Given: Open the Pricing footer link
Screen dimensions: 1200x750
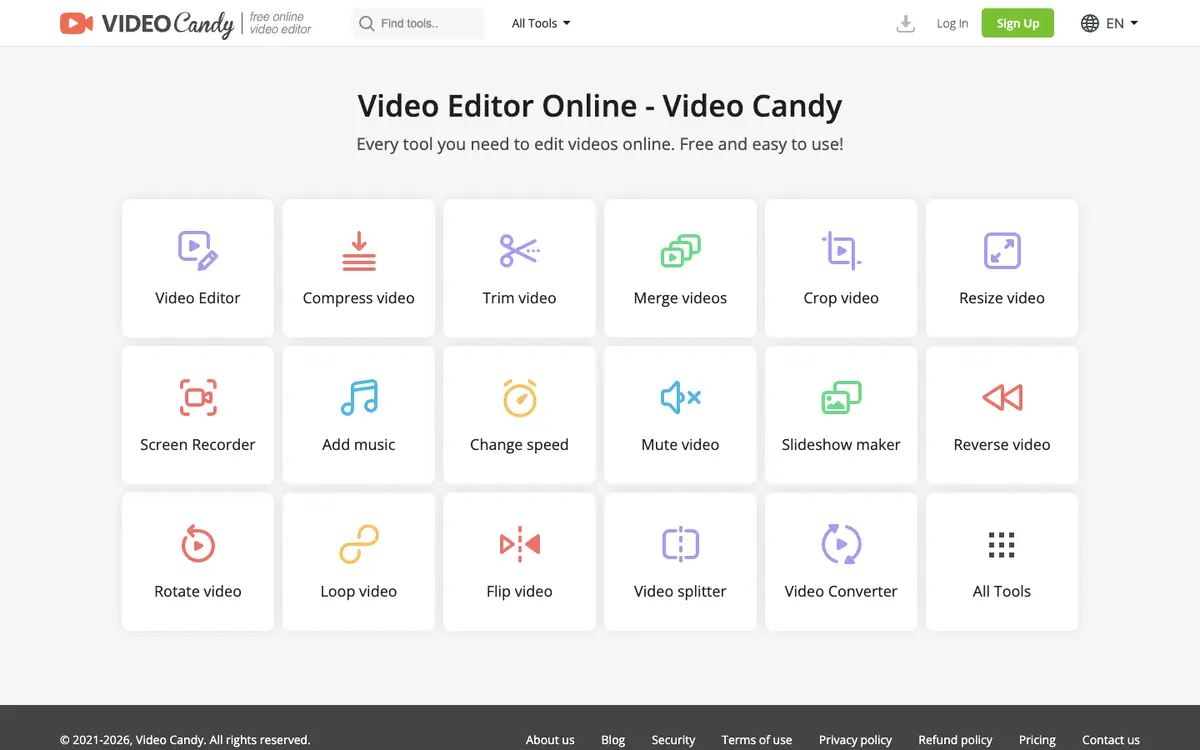Looking at the screenshot, I should click(1037, 740).
